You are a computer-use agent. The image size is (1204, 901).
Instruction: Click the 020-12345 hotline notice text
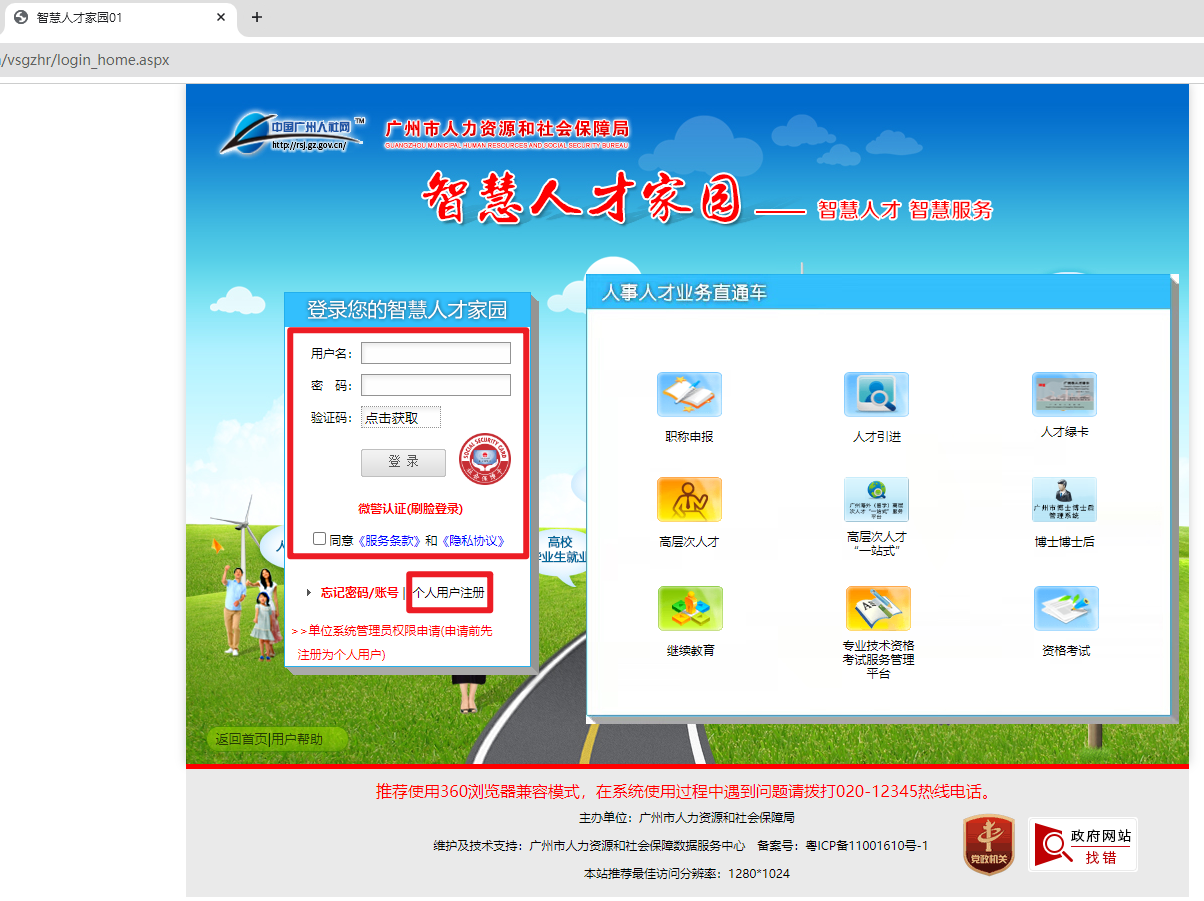coord(684,793)
